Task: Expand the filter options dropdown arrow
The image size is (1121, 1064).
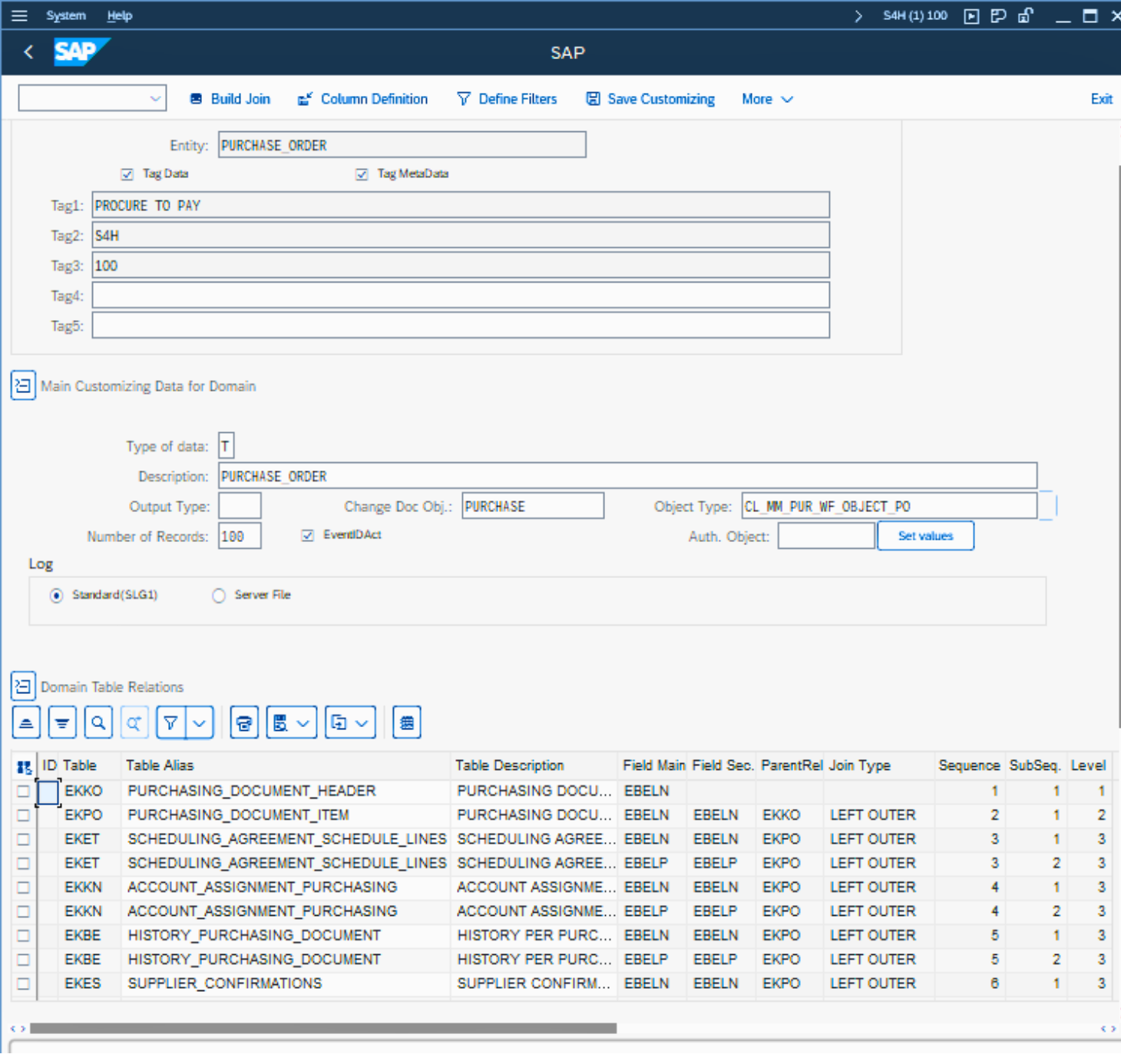Action: (x=200, y=723)
